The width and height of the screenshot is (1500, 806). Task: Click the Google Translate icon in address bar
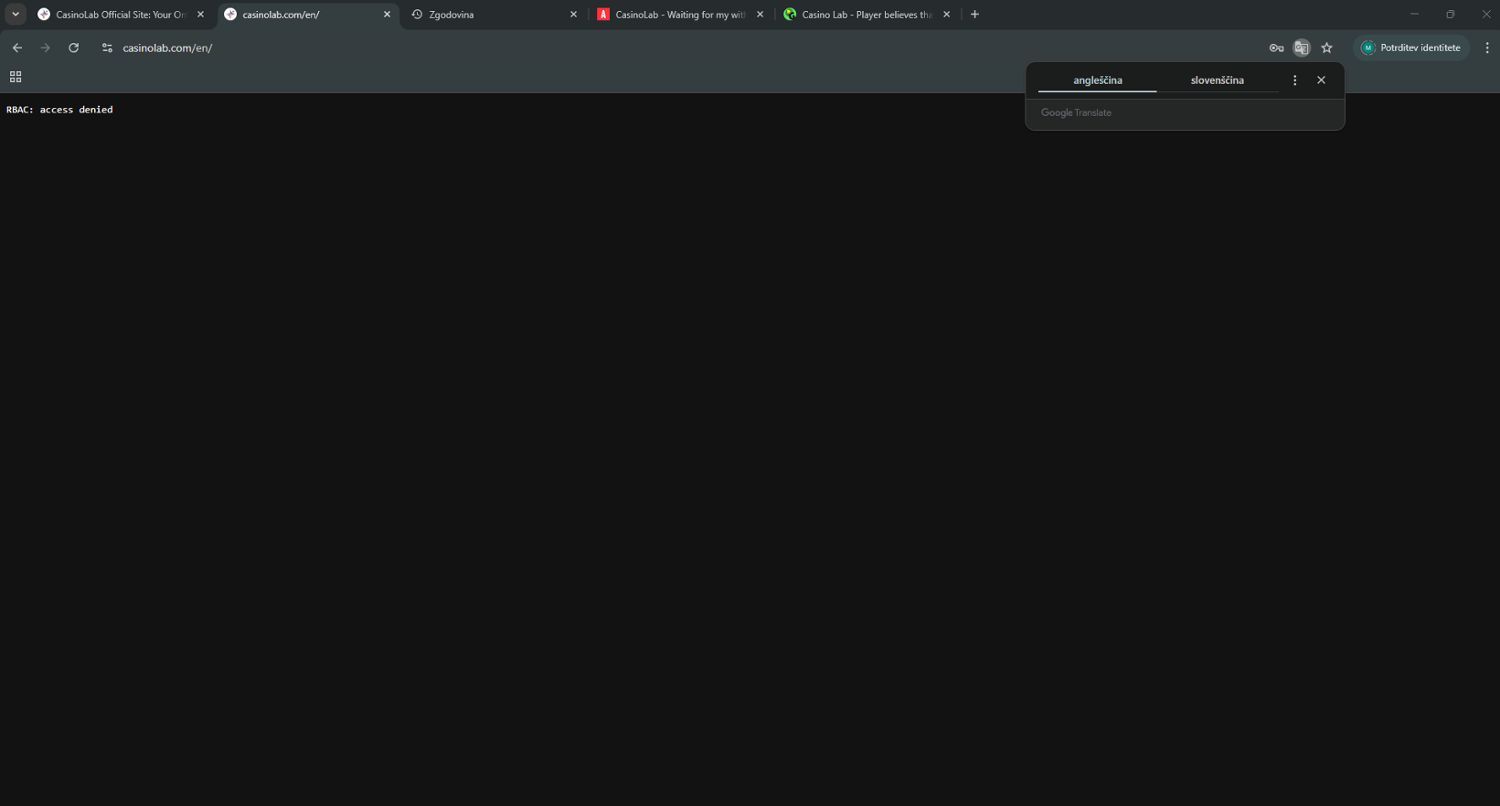(x=1301, y=48)
